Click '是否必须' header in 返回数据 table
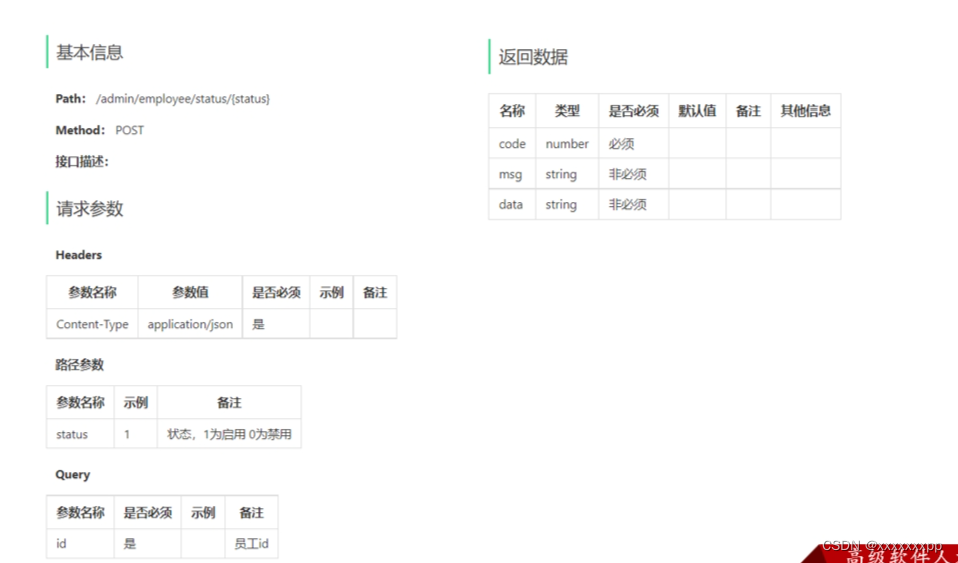958x563 pixels. [634, 111]
